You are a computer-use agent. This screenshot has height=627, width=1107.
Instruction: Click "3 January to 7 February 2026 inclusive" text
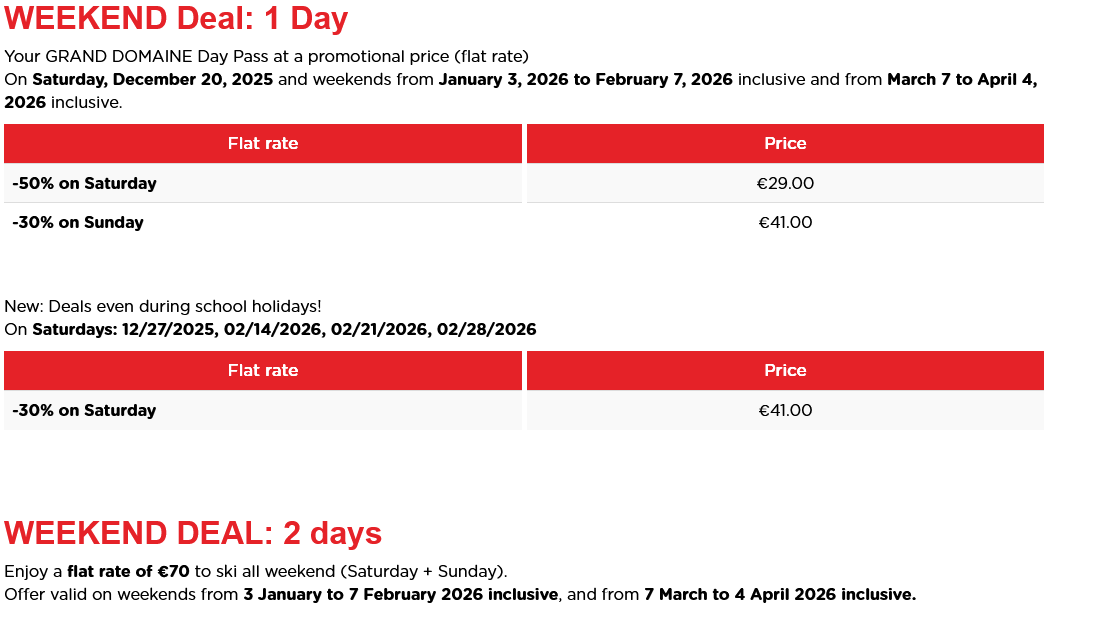[400, 595]
